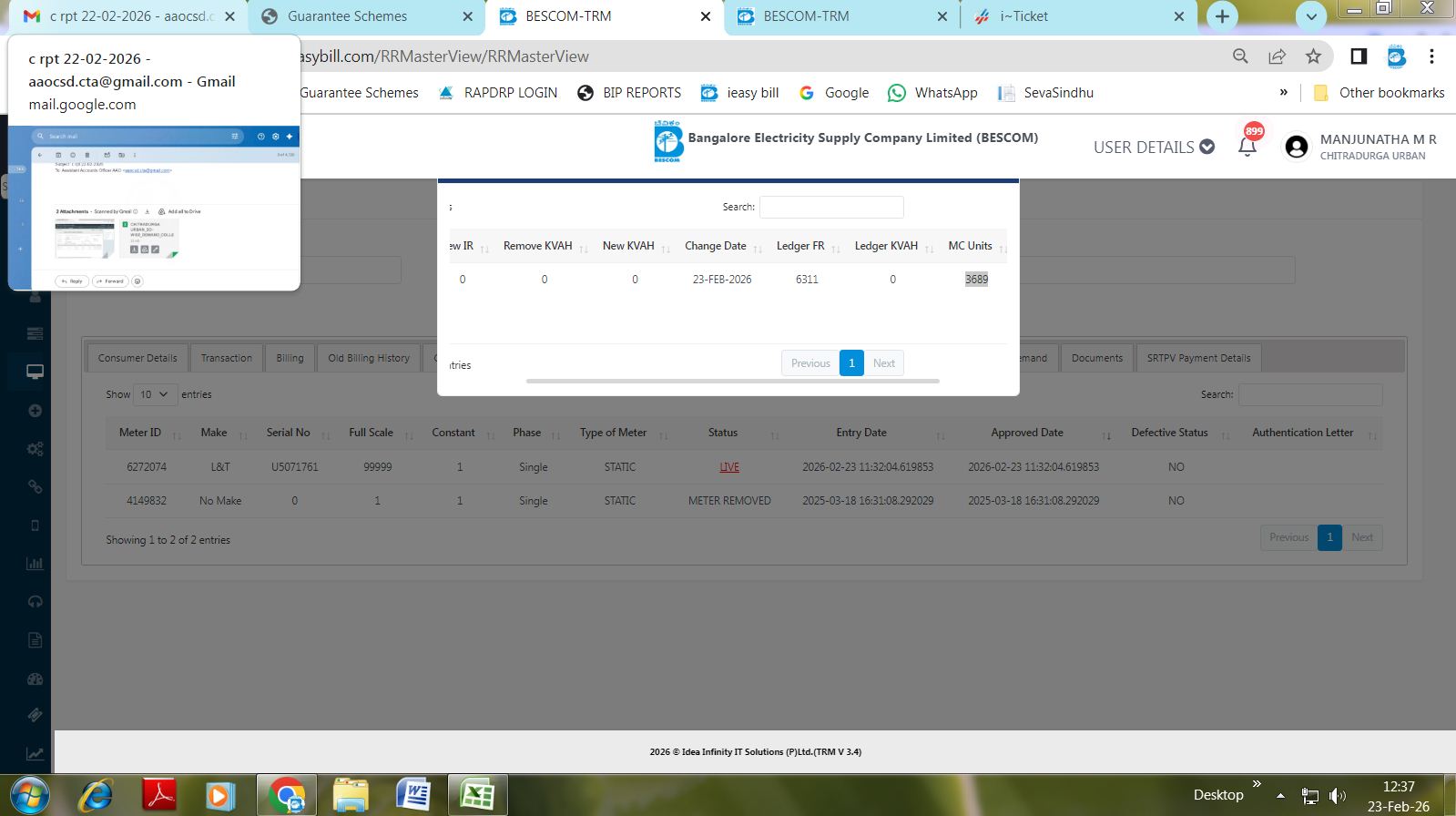The height and width of the screenshot is (816, 1456).
Task: Click the volume speaker tray icon
Action: (1337, 796)
